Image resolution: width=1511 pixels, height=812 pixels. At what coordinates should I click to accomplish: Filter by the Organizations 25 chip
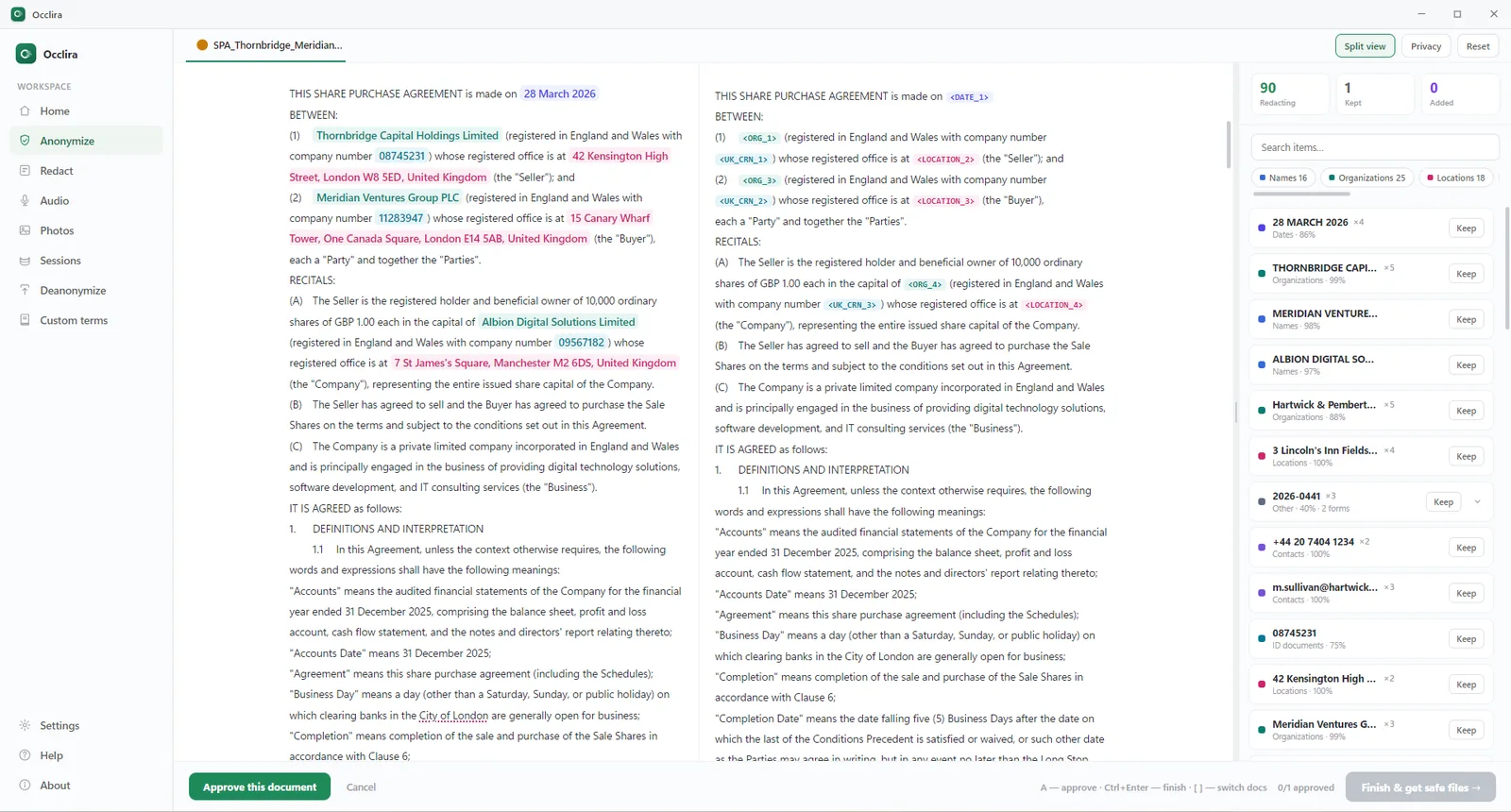click(1367, 178)
